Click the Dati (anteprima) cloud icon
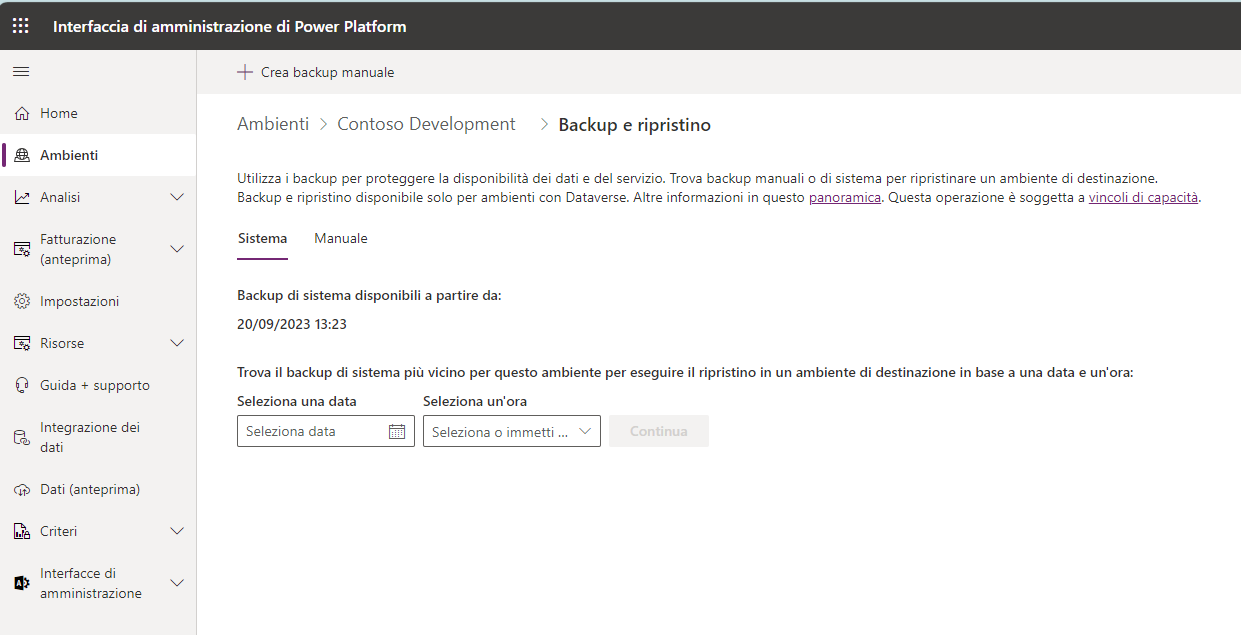Image resolution: width=1241 pixels, height=635 pixels. click(x=22, y=490)
